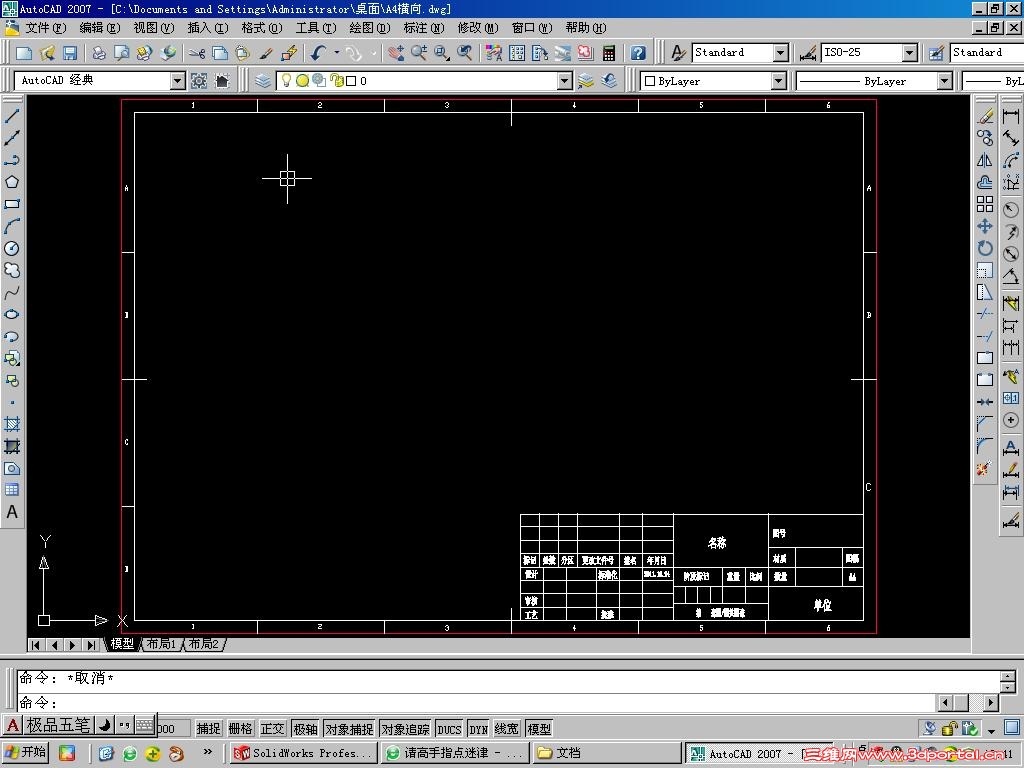This screenshot has width=1024, height=768.
Task: Expand the AutoCAD 经典 workspace dropdown
Action: pos(178,81)
